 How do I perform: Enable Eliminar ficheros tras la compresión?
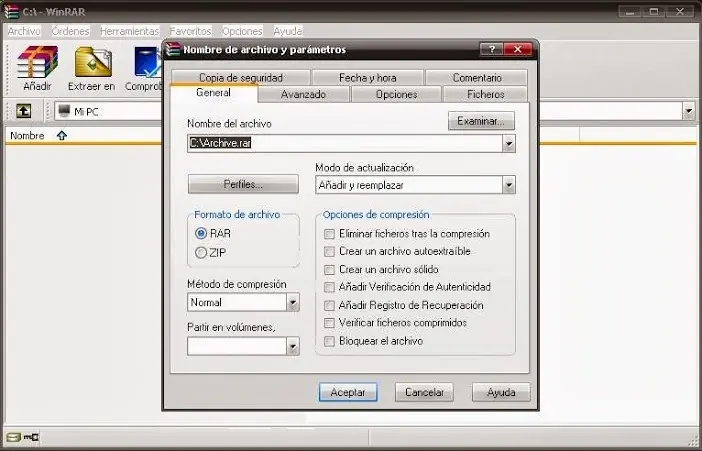pyautogui.click(x=330, y=234)
